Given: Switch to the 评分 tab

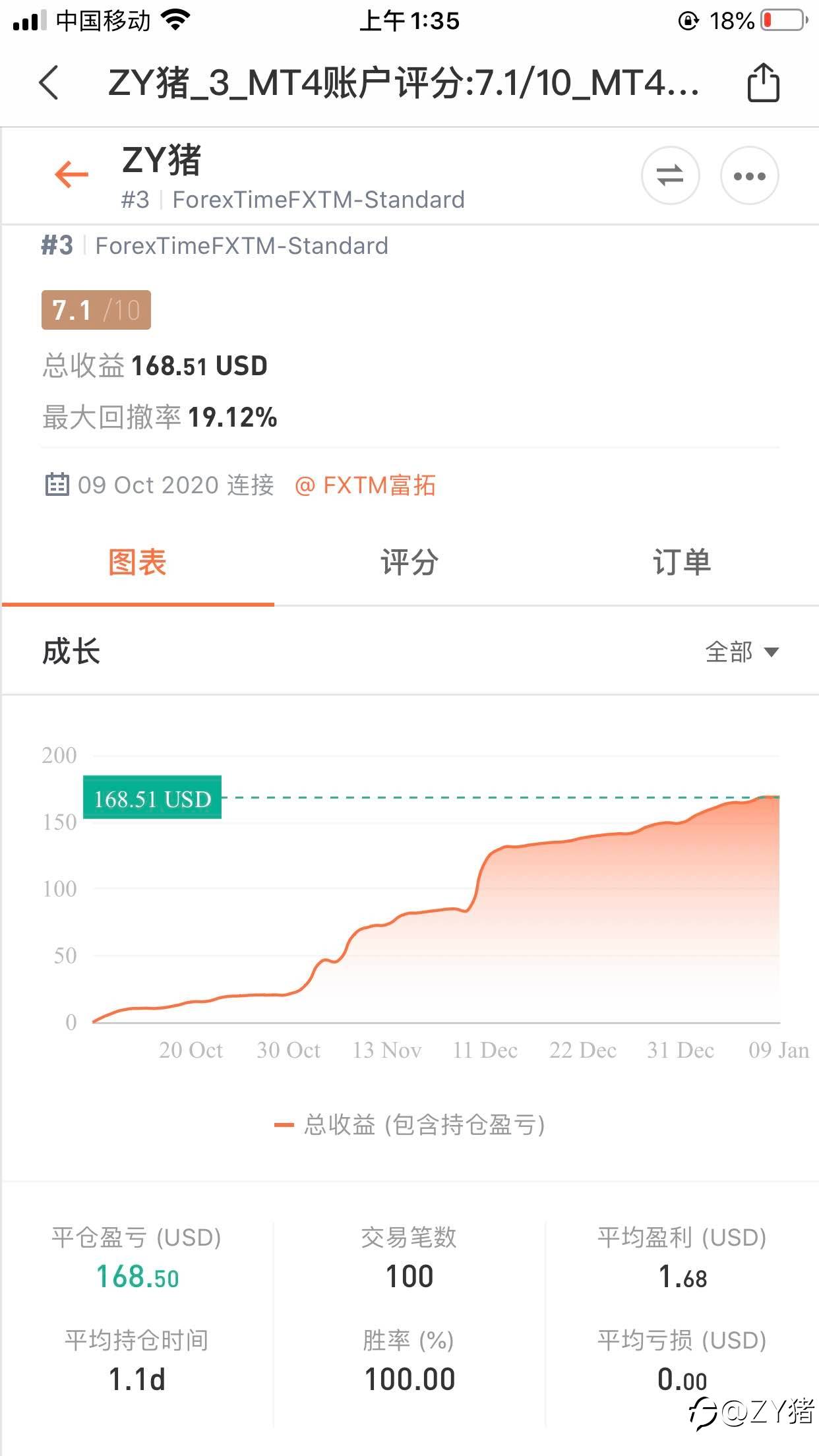Looking at the screenshot, I should pos(409,562).
